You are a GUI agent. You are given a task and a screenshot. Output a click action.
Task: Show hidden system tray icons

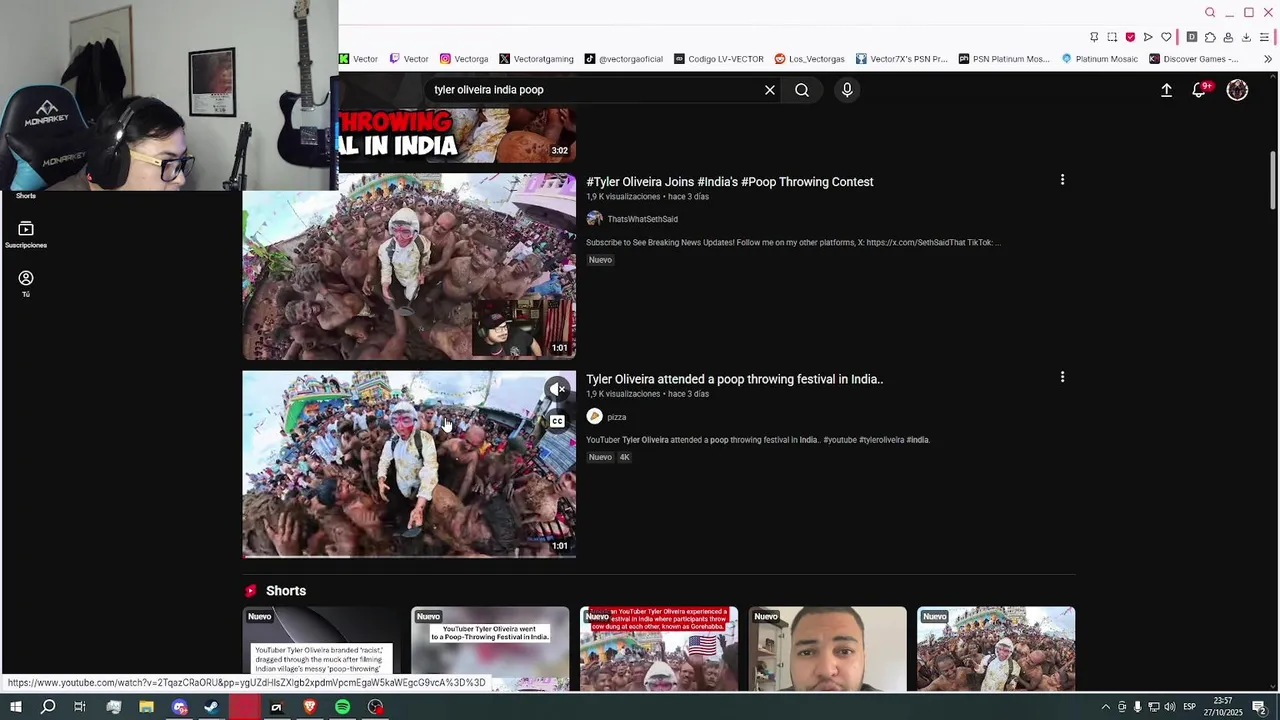1105,707
